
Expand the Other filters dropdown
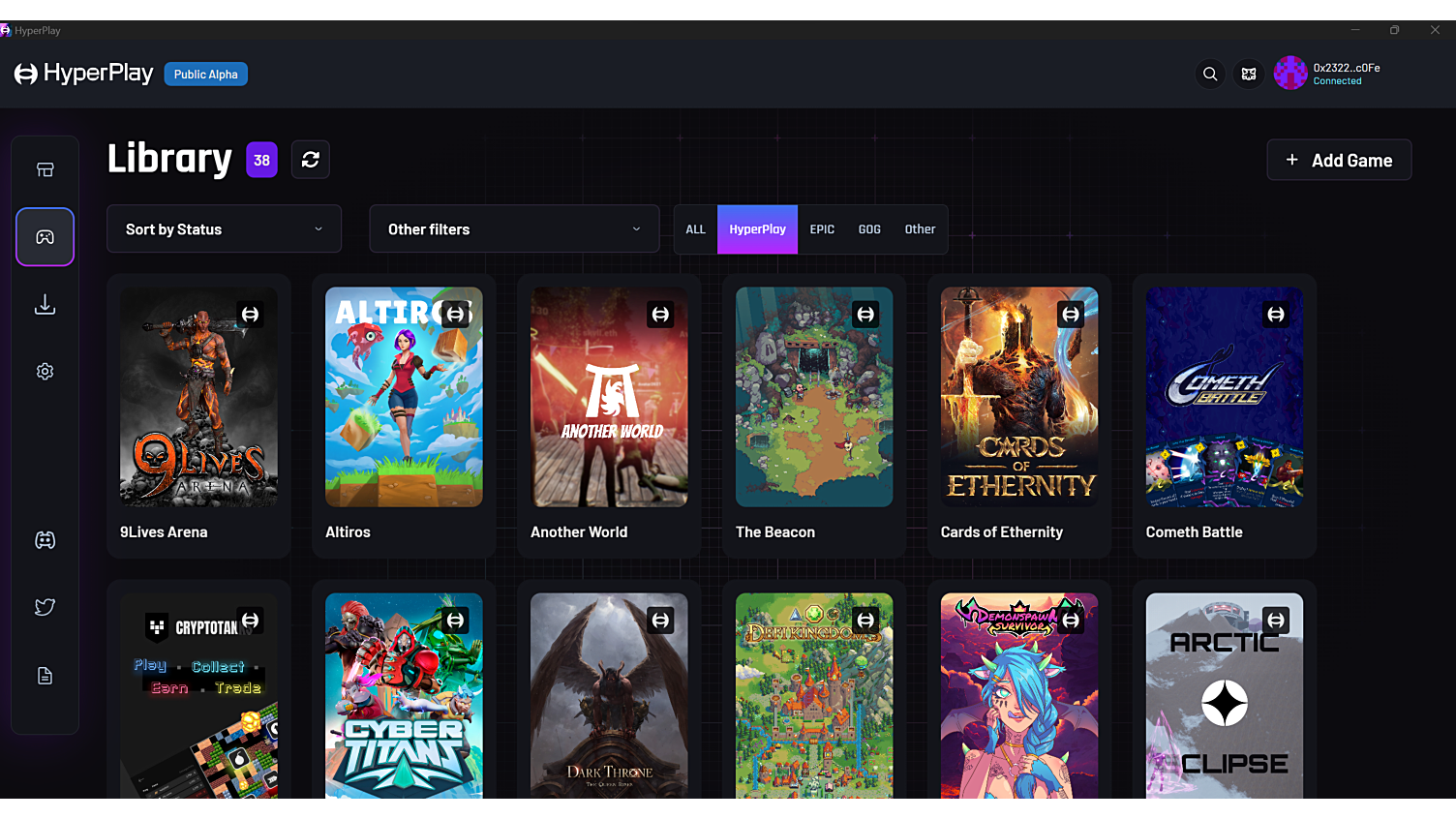tap(514, 228)
